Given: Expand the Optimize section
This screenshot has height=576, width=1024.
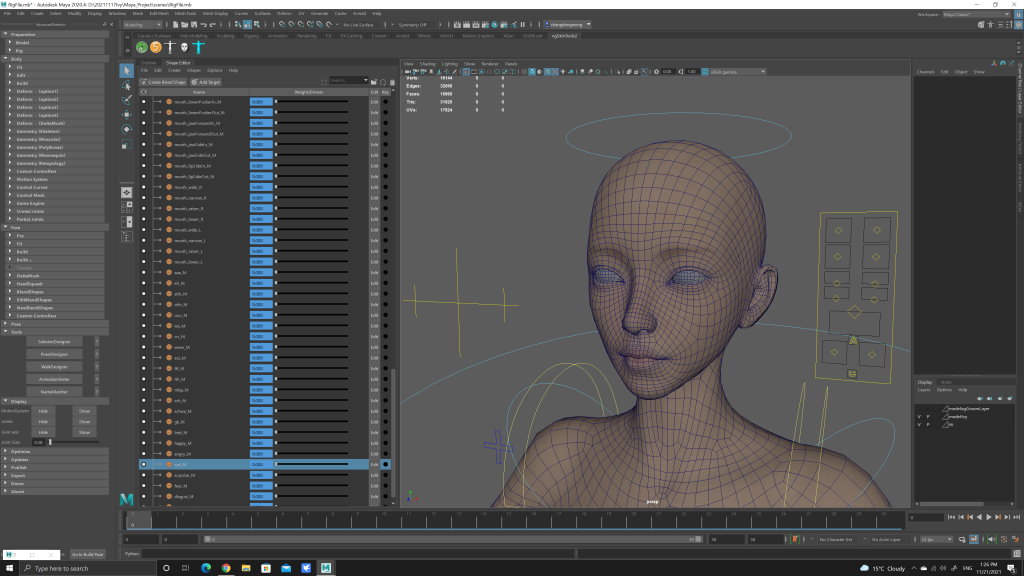Looking at the screenshot, I should (x=22, y=451).
